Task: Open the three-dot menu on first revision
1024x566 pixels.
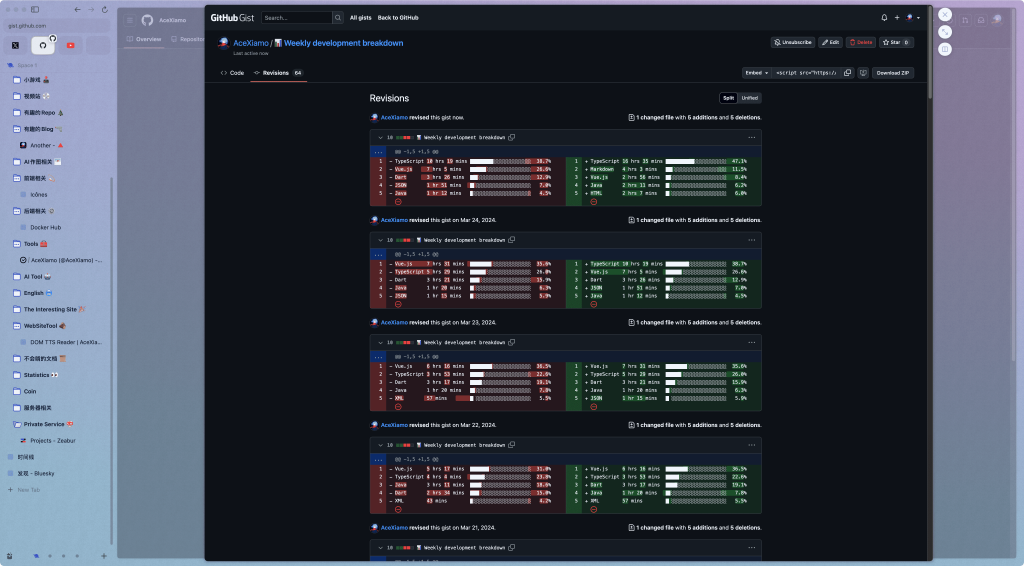Action: coord(751,137)
